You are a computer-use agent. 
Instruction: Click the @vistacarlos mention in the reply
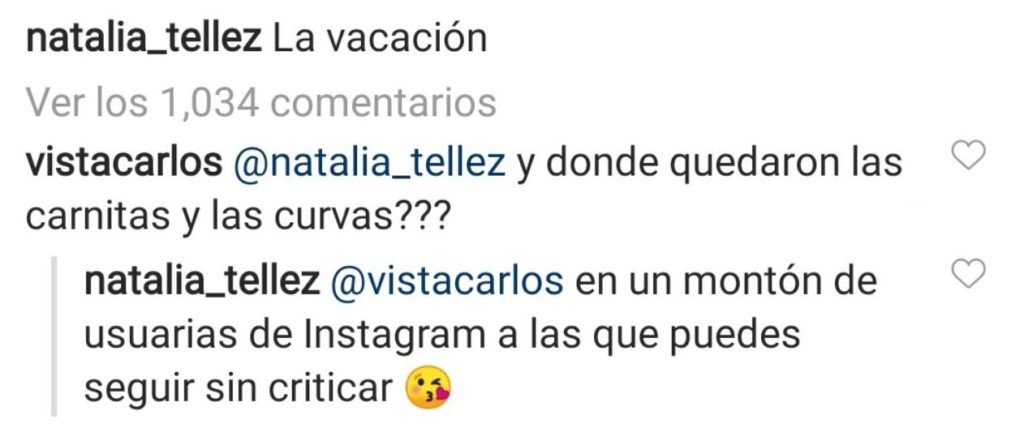click(447, 282)
